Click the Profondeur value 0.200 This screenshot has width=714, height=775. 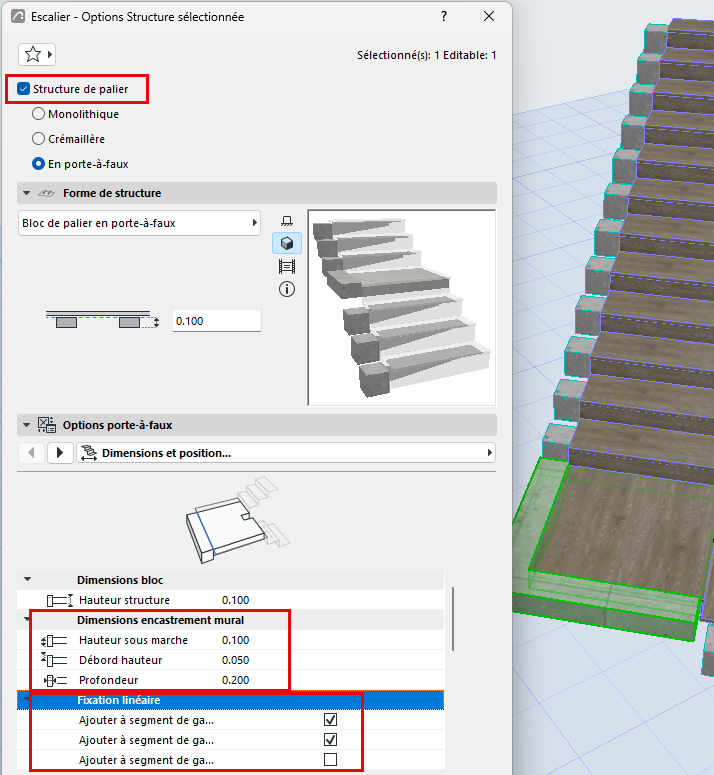[235, 680]
